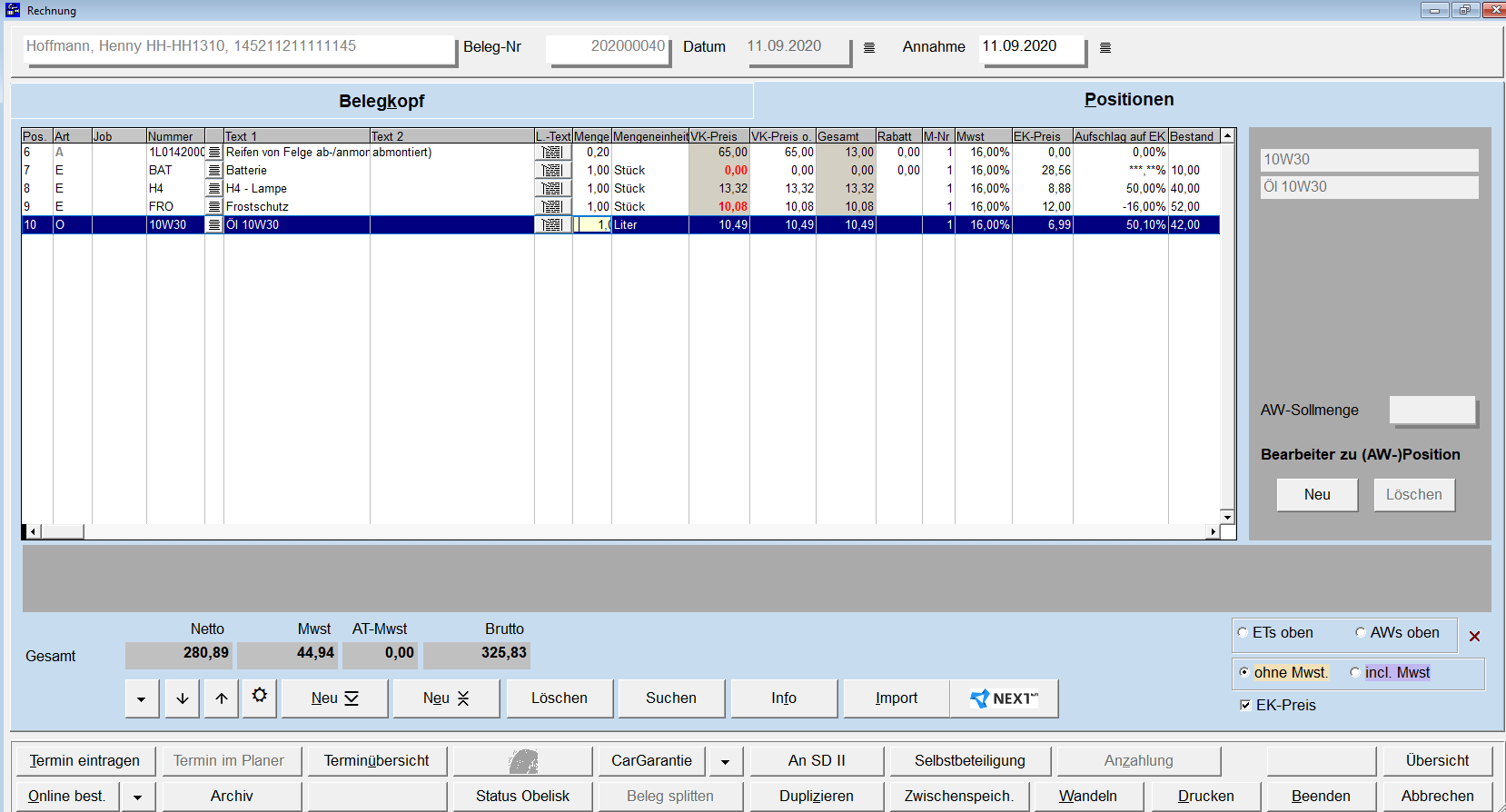Click the table's horizontal scrollbar right arrow
This screenshot has width=1506, height=812.
coord(1213,531)
